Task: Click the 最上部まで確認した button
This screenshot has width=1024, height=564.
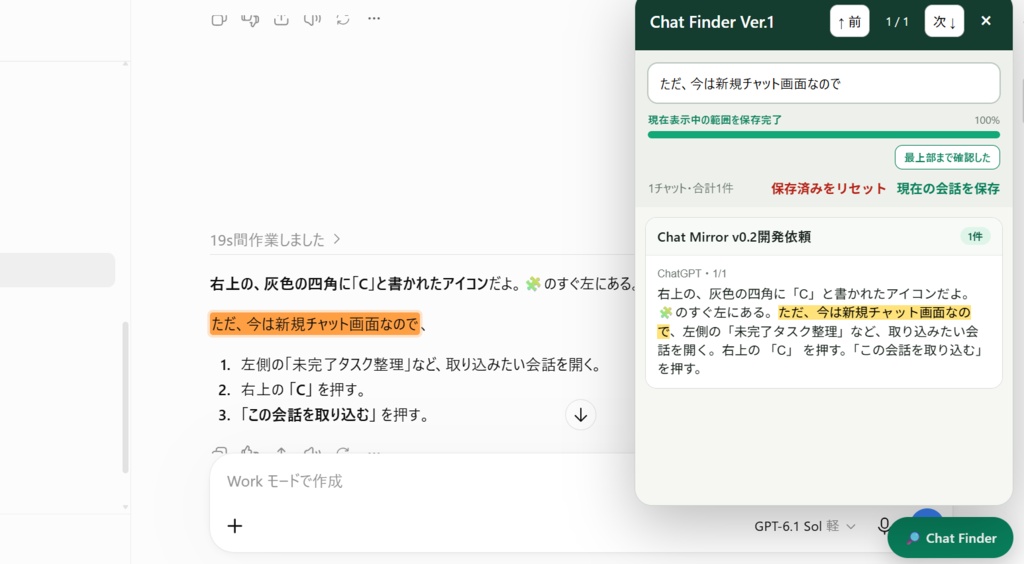Action: click(947, 157)
